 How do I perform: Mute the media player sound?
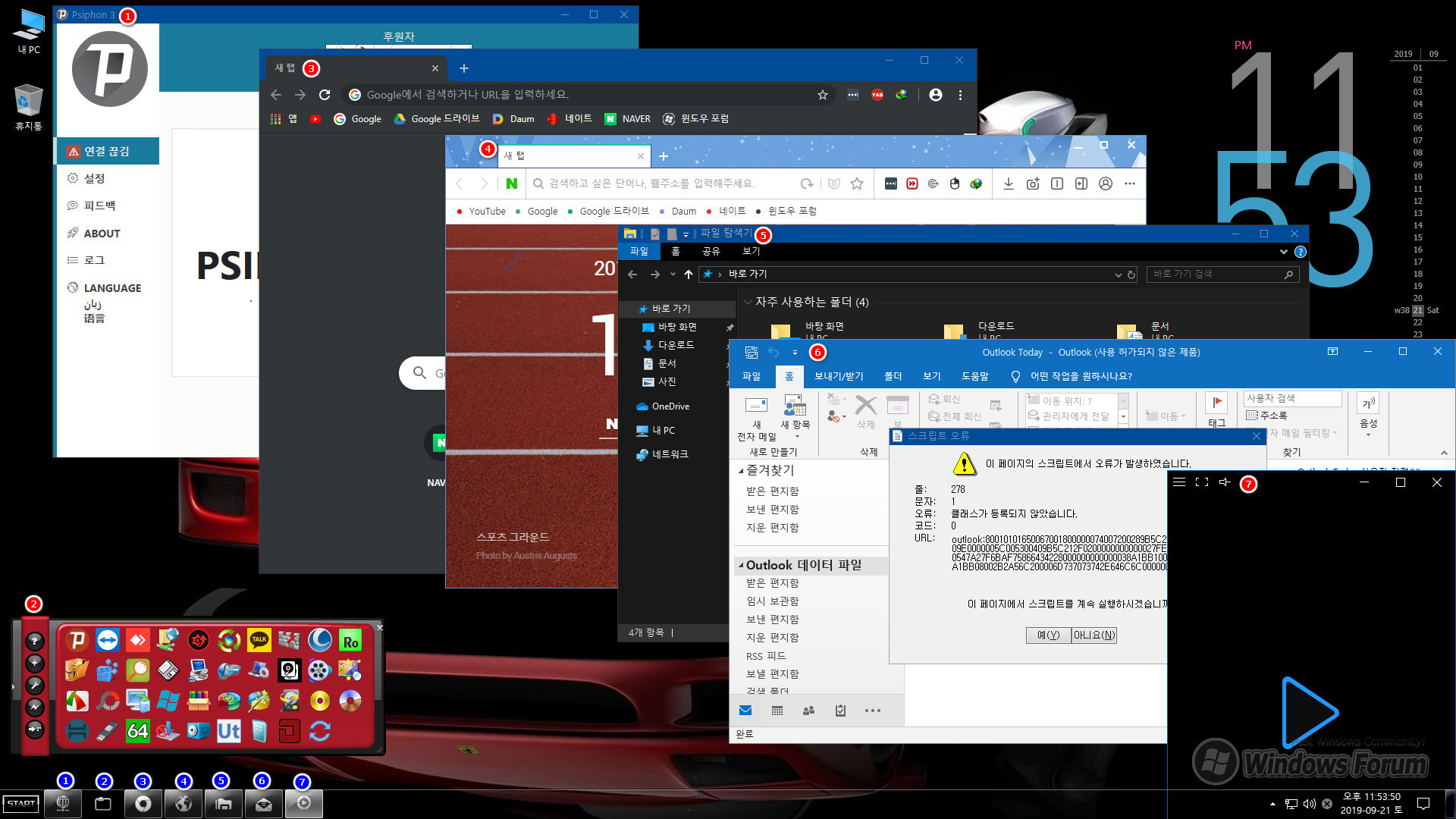[1225, 482]
